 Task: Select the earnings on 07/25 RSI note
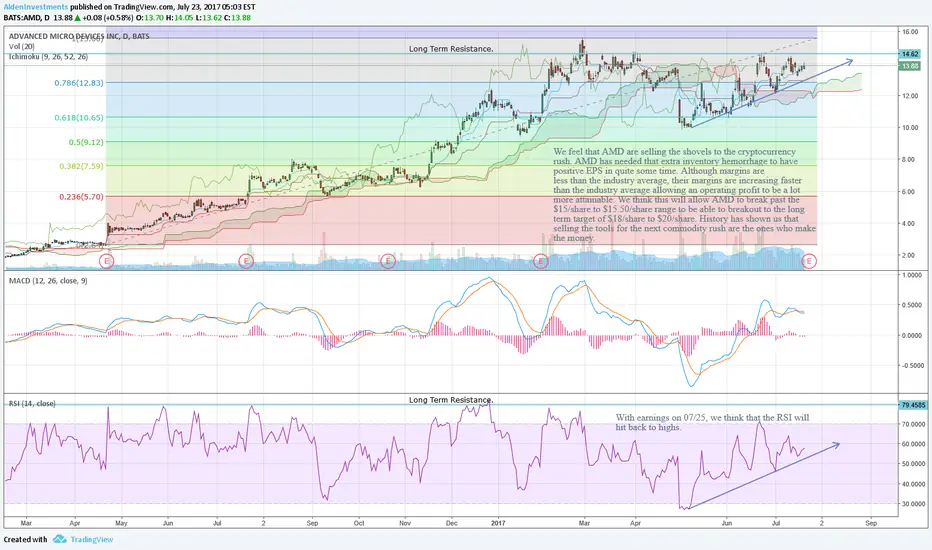(x=712, y=422)
